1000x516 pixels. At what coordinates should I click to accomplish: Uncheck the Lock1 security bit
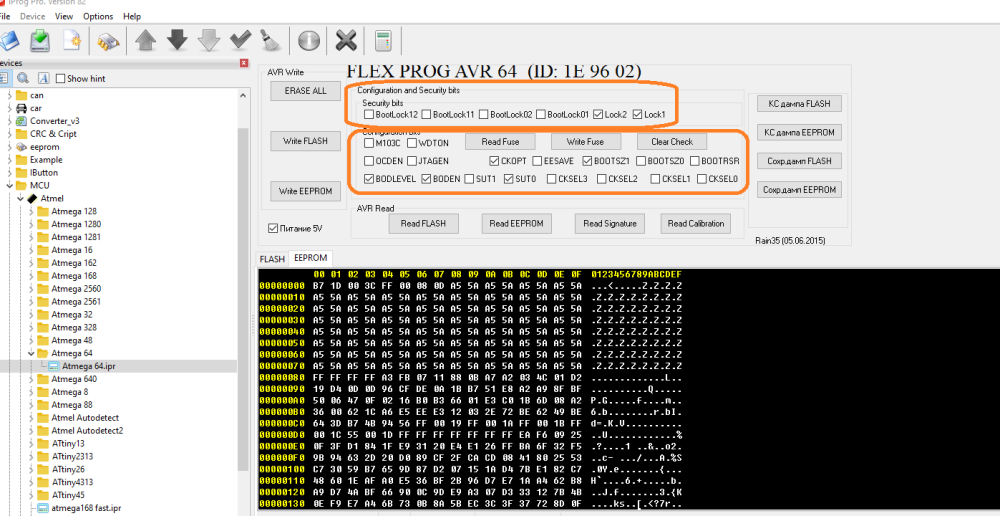(x=637, y=115)
